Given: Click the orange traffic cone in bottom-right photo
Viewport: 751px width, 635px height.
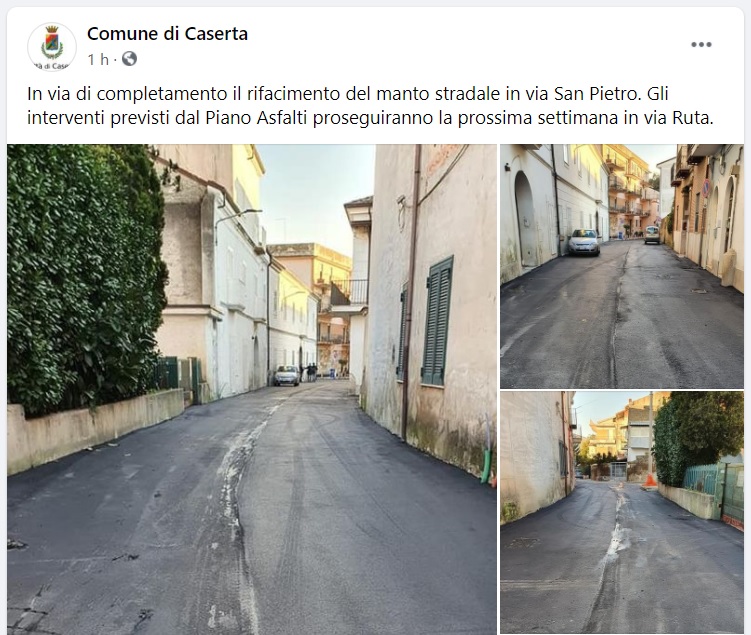Looking at the screenshot, I should pos(650,480).
